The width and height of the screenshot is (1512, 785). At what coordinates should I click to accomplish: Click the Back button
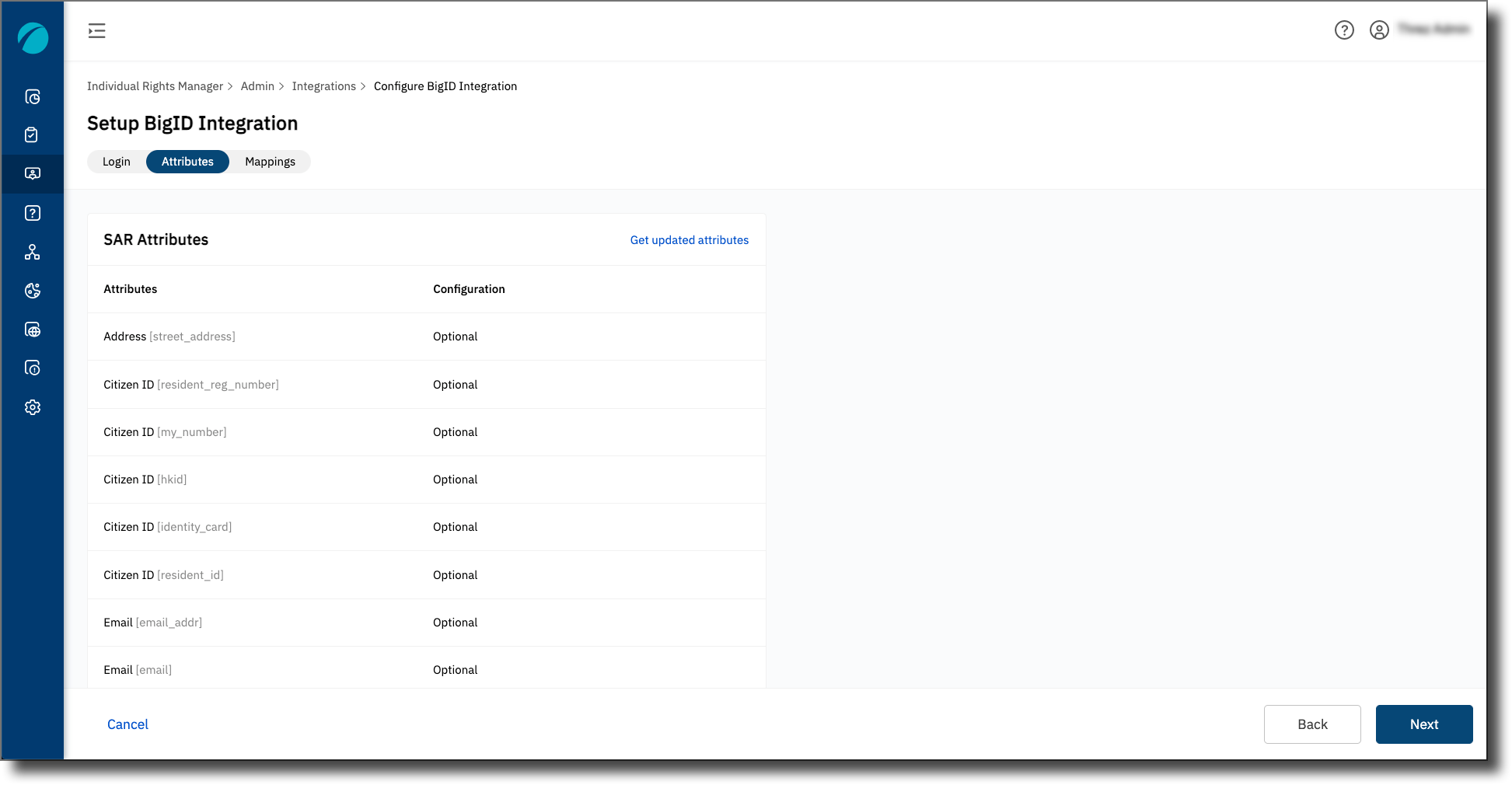coord(1312,724)
